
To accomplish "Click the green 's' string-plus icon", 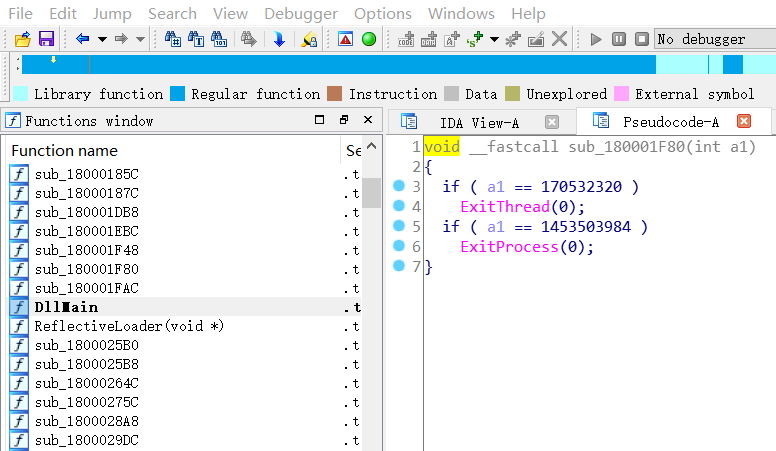I will [x=475, y=39].
